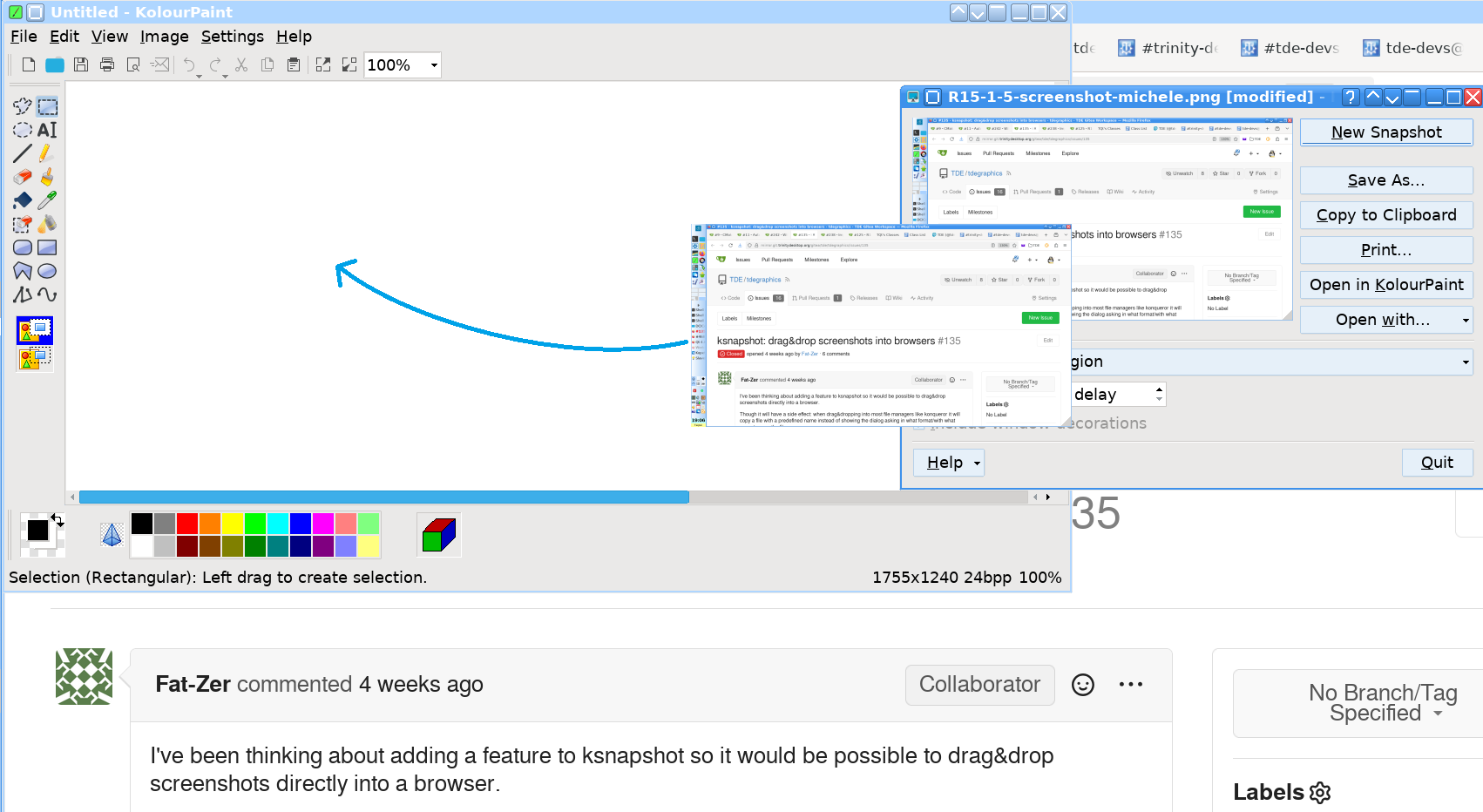Click the Quit button in KSnapshot

coord(1437,463)
